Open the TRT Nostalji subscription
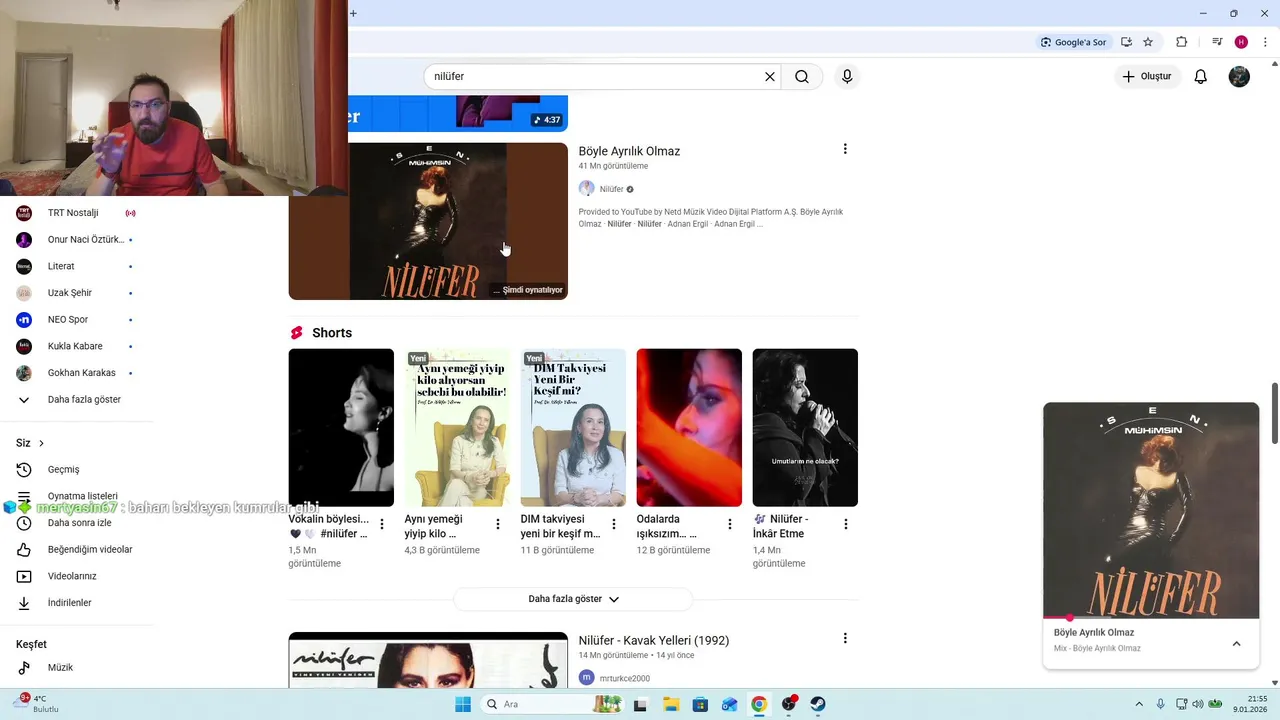Screen dimensions: 1280x720 coord(75,213)
